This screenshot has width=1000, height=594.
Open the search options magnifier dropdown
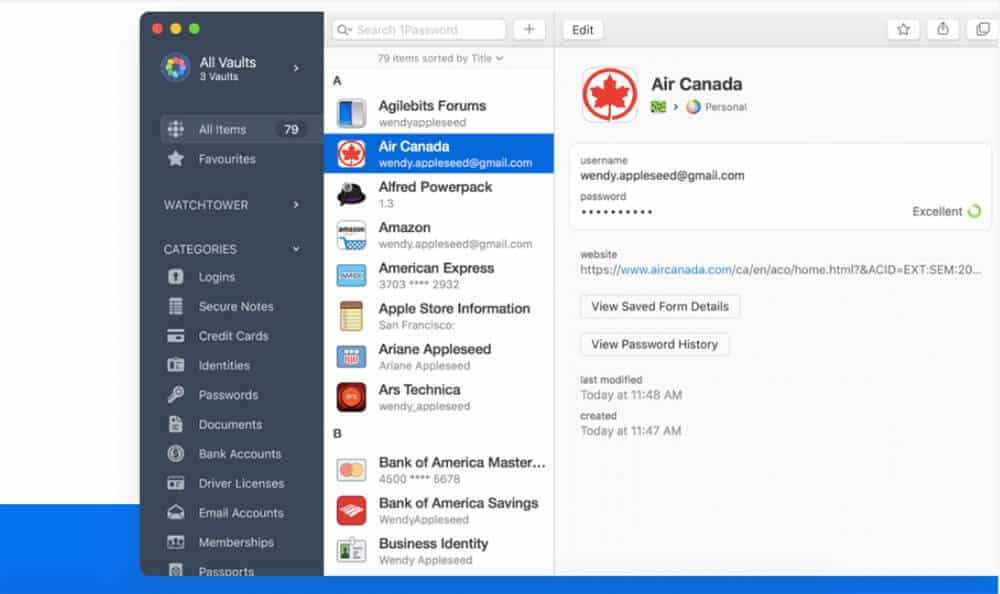[344, 29]
